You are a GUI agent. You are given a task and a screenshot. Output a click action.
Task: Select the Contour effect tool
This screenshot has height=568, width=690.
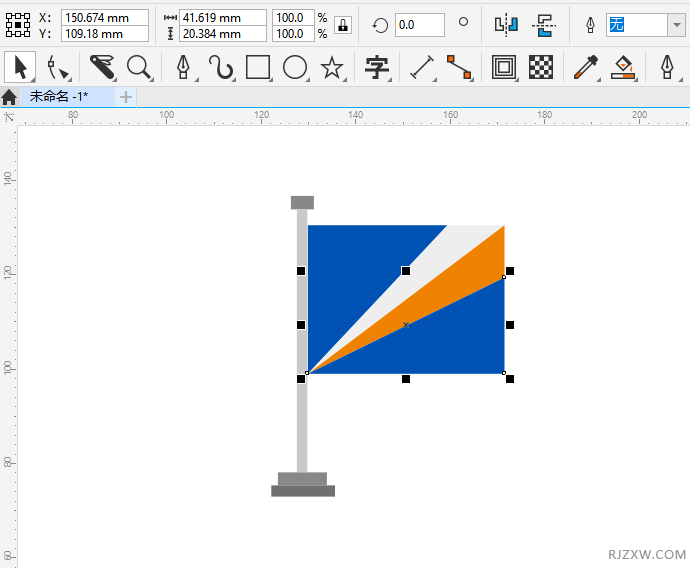(x=504, y=67)
